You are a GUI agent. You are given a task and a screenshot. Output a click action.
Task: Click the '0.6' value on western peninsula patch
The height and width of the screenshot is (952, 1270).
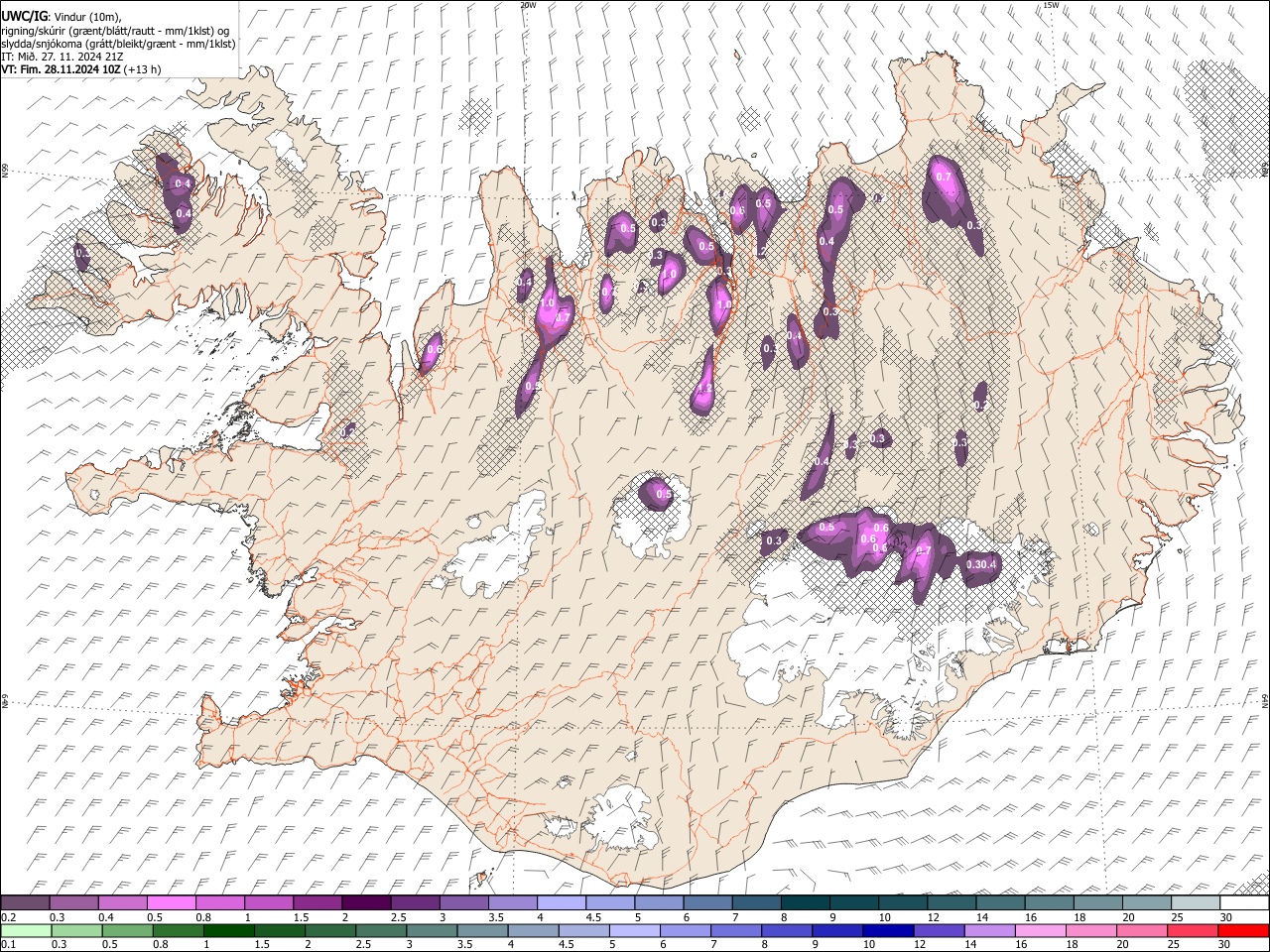click(434, 349)
